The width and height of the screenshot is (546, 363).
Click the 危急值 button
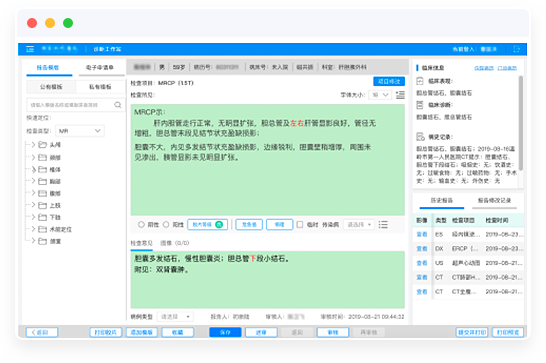coord(249,225)
